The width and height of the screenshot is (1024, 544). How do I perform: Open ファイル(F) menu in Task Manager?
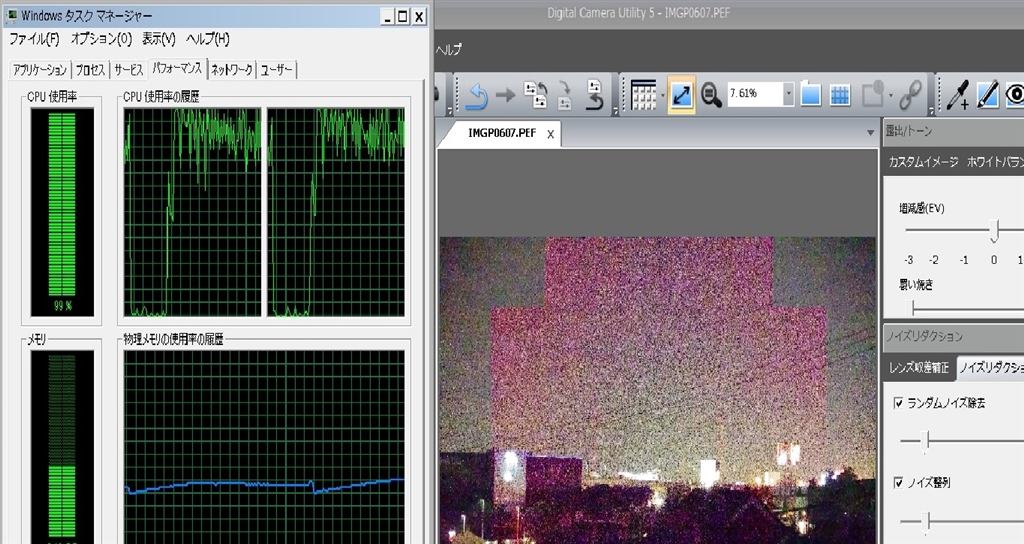click(x=34, y=39)
